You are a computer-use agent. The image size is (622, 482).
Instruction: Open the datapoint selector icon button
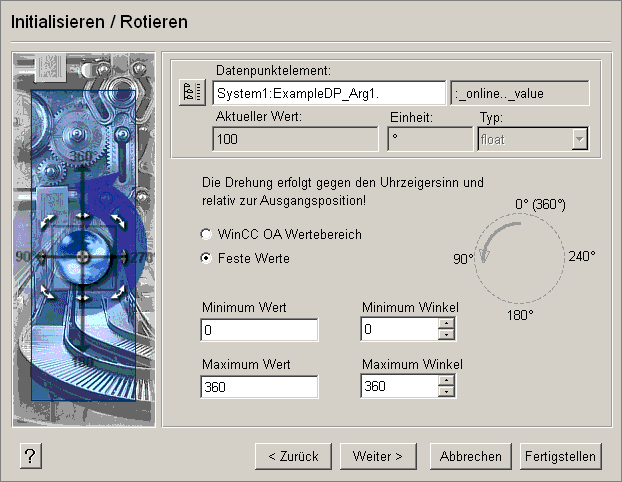190,93
